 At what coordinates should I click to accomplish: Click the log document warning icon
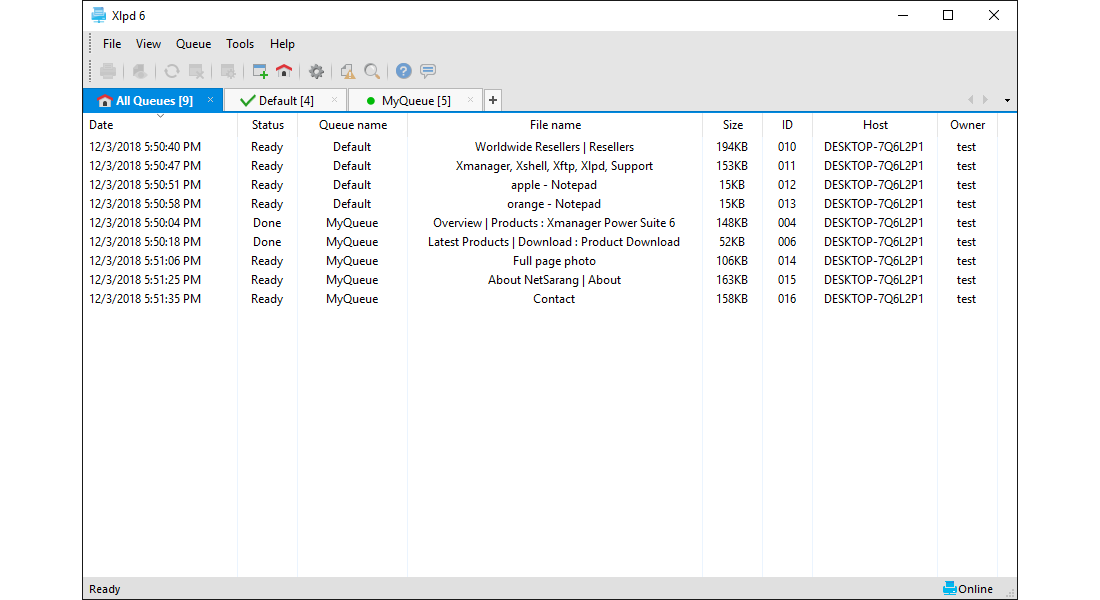(347, 71)
